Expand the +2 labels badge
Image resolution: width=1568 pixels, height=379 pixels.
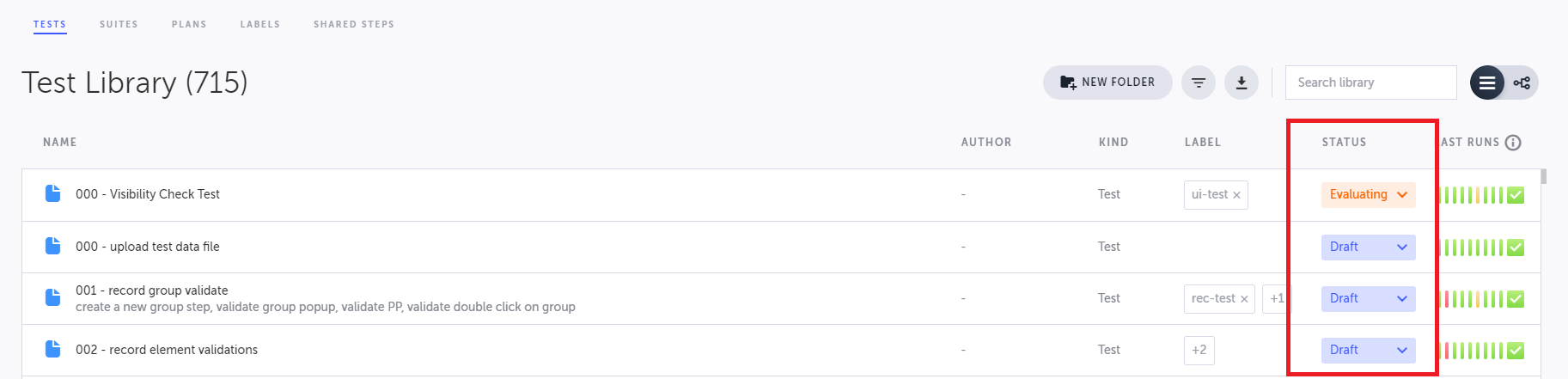[1199, 350]
